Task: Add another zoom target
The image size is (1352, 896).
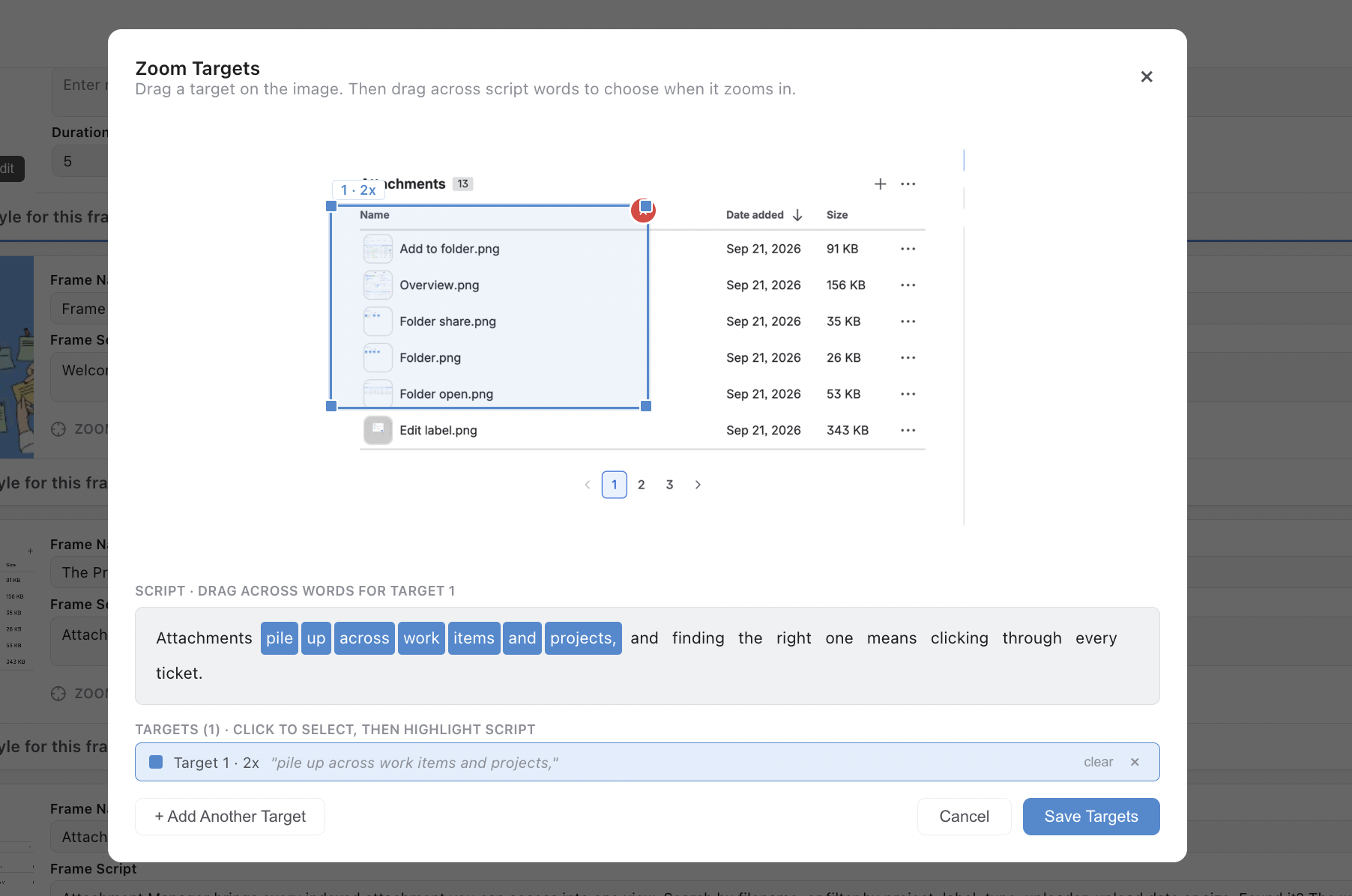Action: (x=230, y=817)
